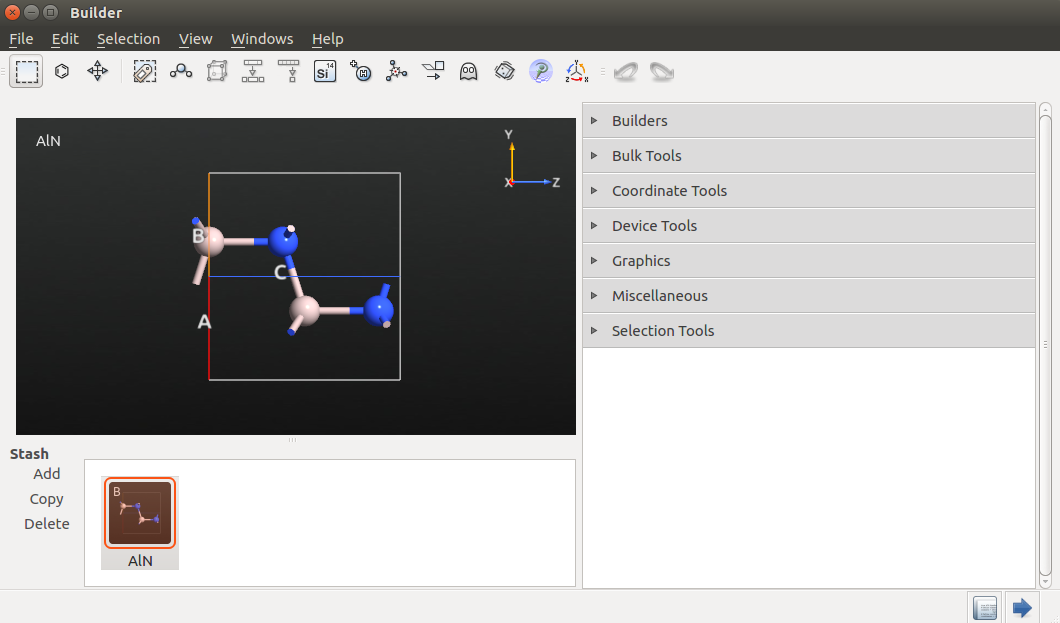Click the toolbar drag handle before undo
The width and height of the screenshot is (1060, 623).
coord(602,71)
